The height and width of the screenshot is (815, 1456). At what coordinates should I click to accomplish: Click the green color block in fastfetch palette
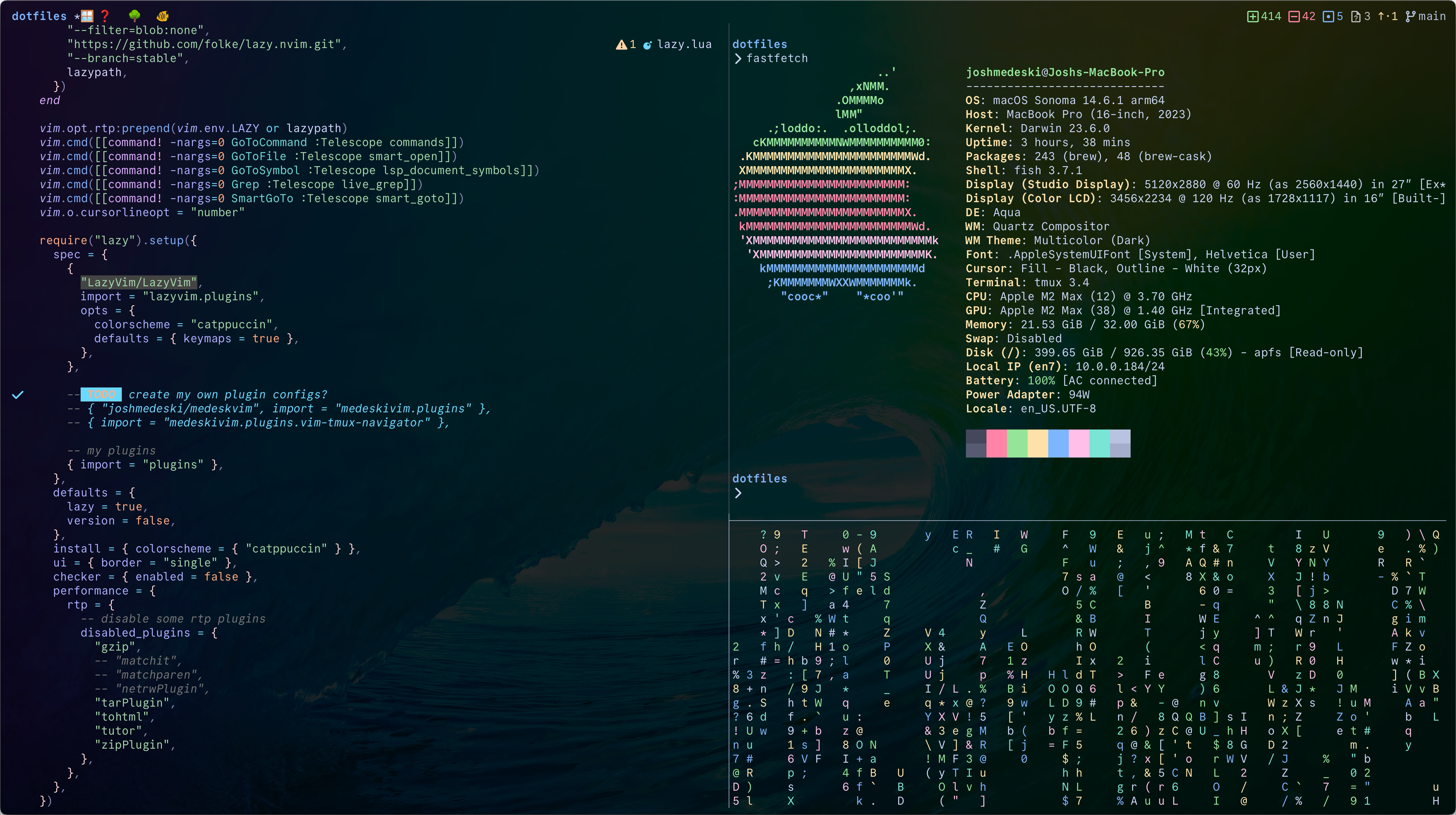(x=1017, y=443)
